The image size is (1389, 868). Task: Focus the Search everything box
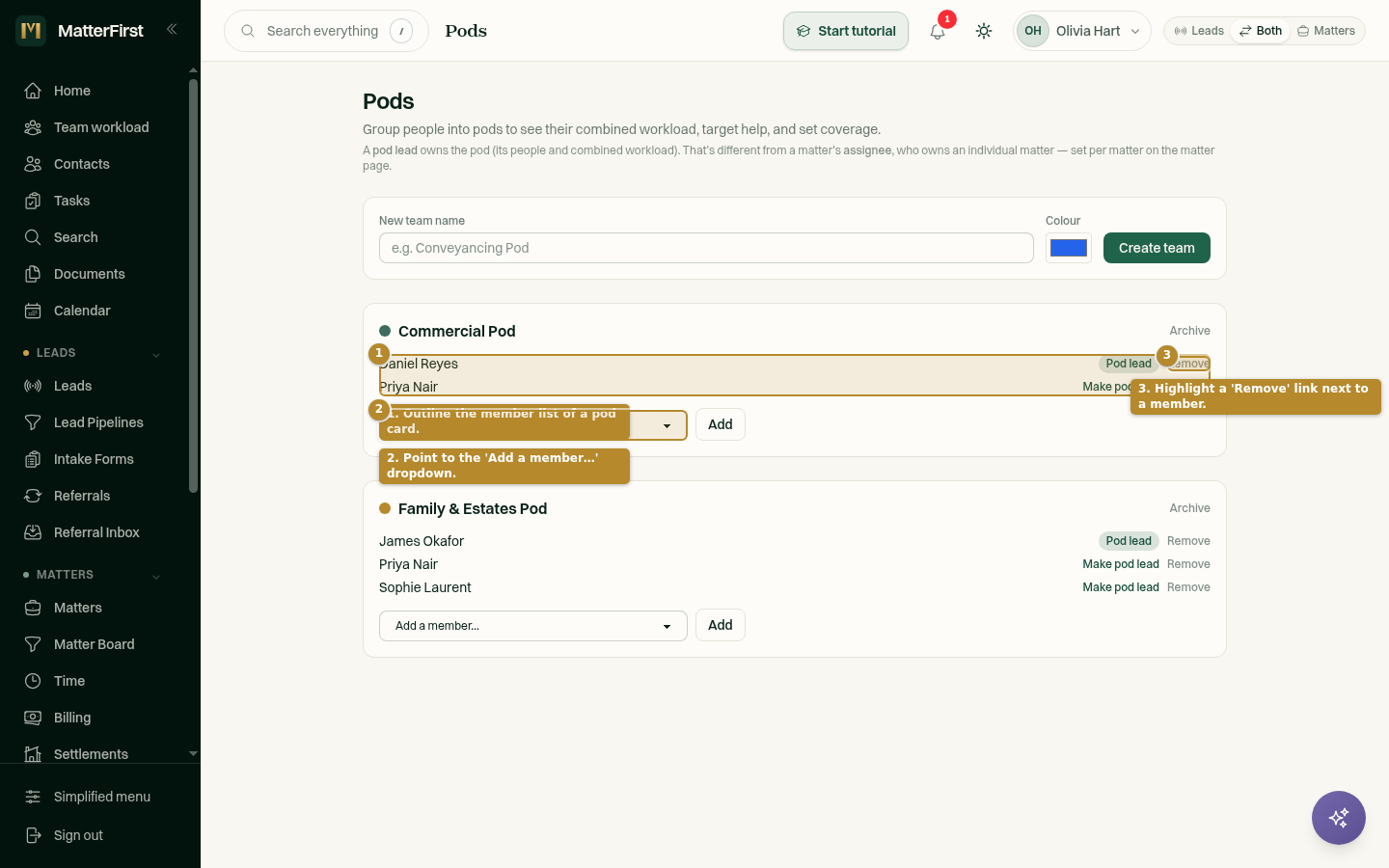tap(326, 31)
